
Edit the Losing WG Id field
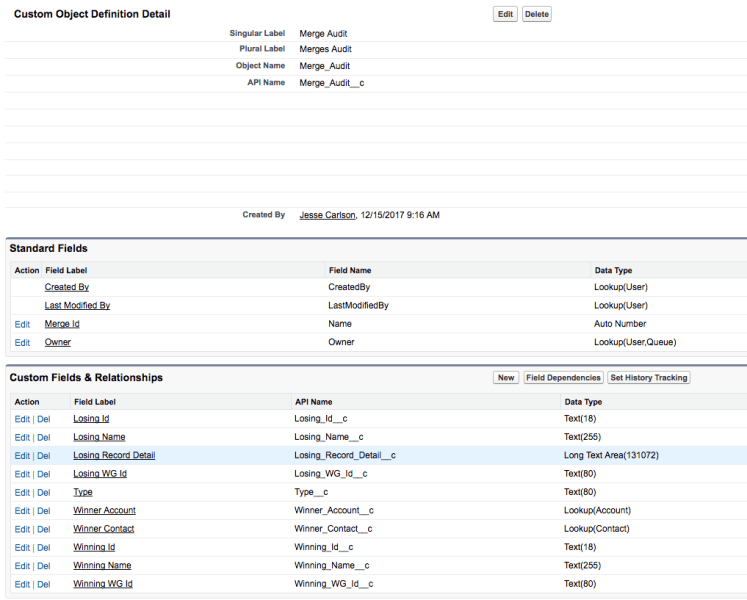coord(22,474)
